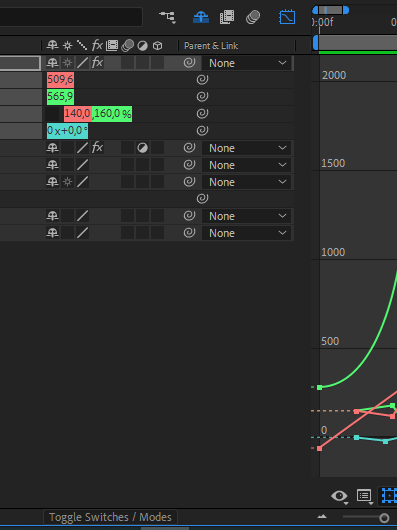This screenshot has height=530, width=397.
Task: Toggle the shy switch on the last layer
Action: coord(52,233)
